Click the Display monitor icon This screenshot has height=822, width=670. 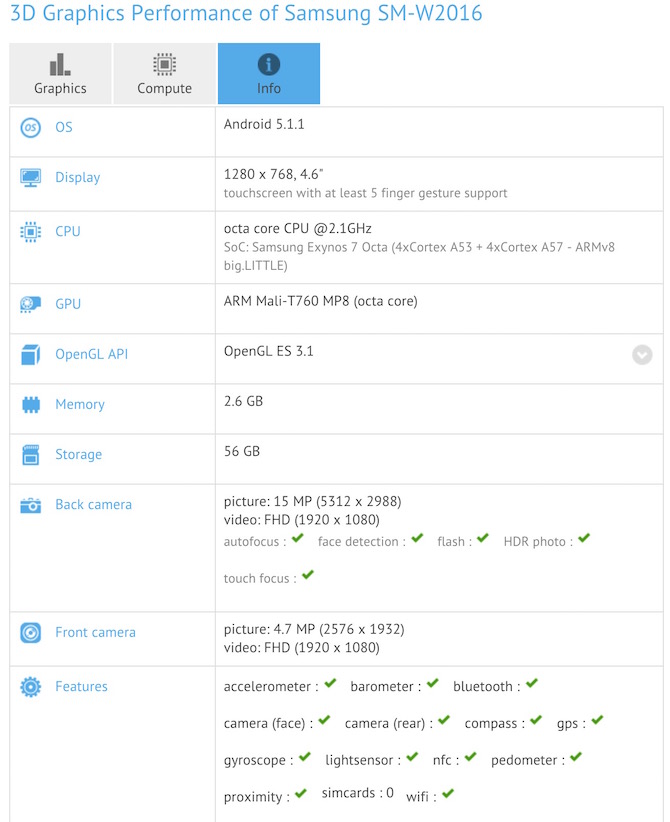click(x=30, y=178)
